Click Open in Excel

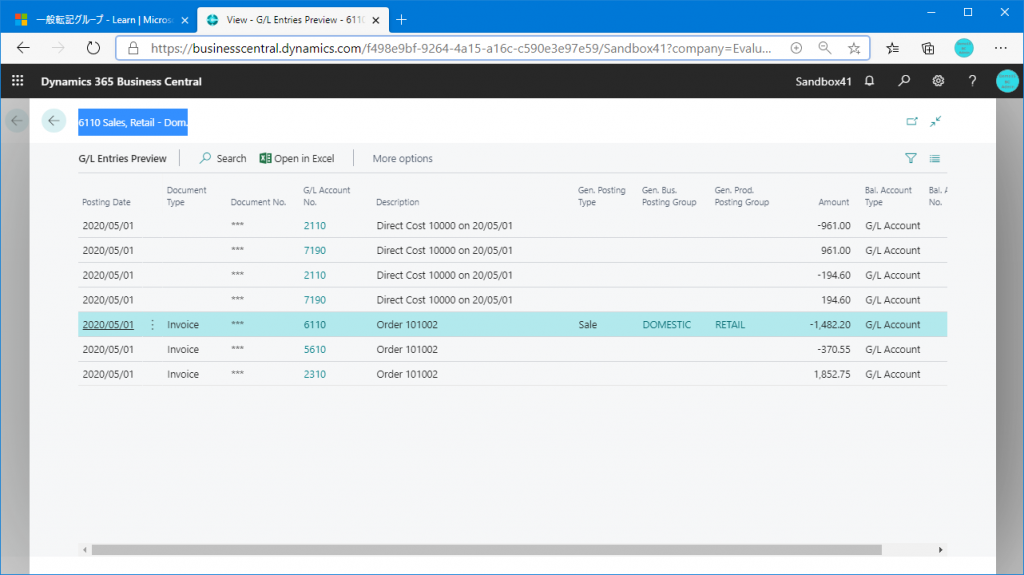(297, 158)
